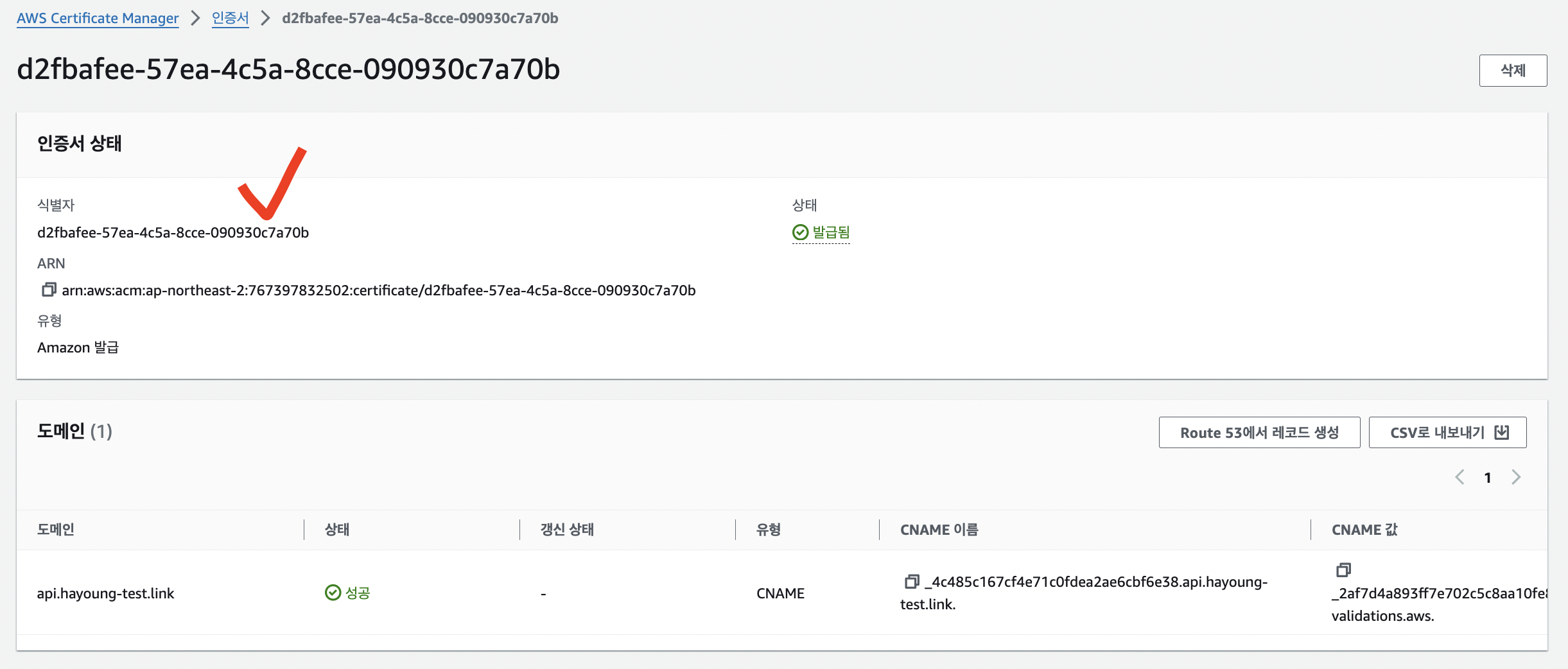Image resolution: width=1568 pixels, height=669 pixels.
Task: Select page 1 in domain pagination
Action: [1488, 478]
